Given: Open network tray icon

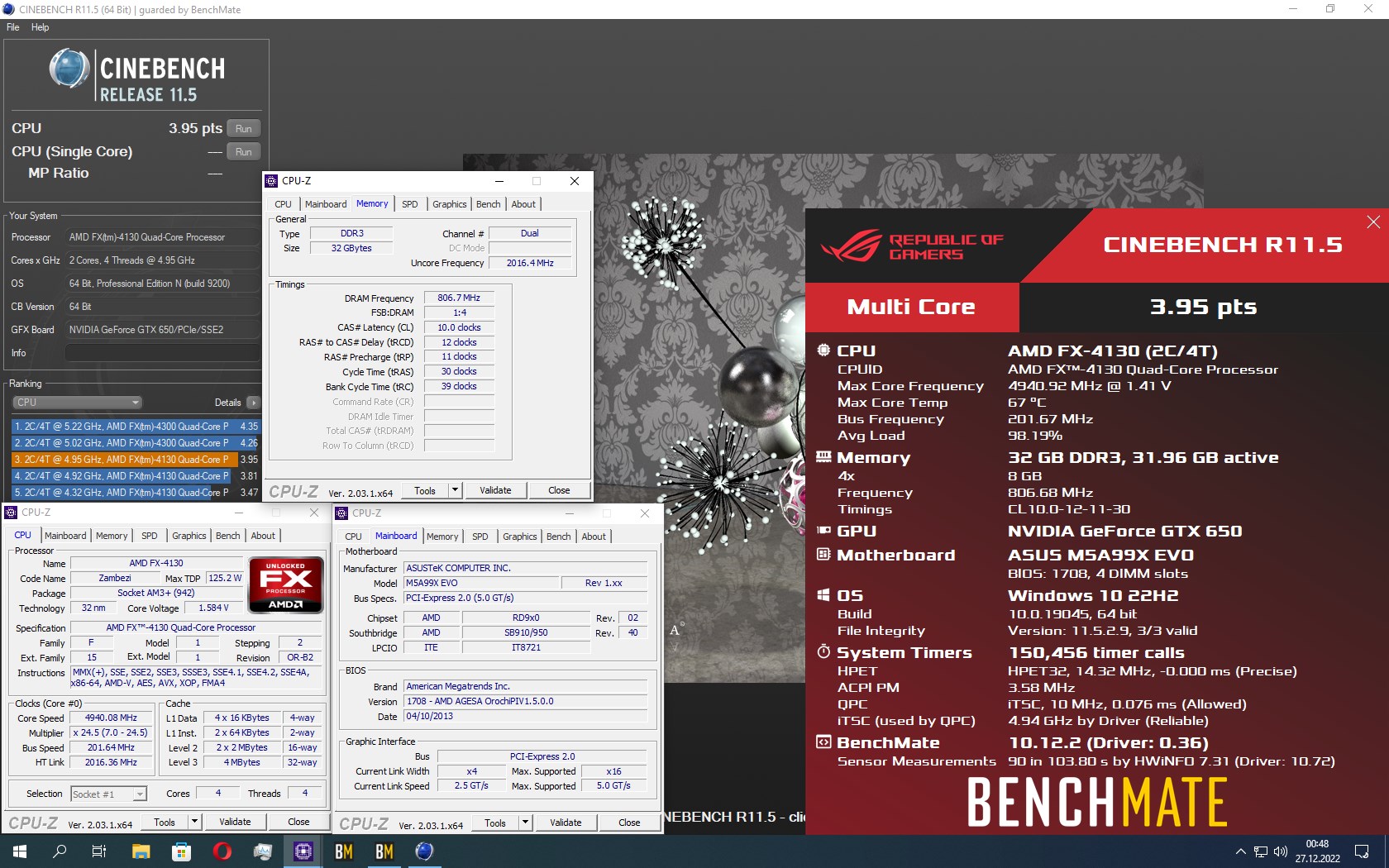Looking at the screenshot, I should pyautogui.click(x=1260, y=851).
